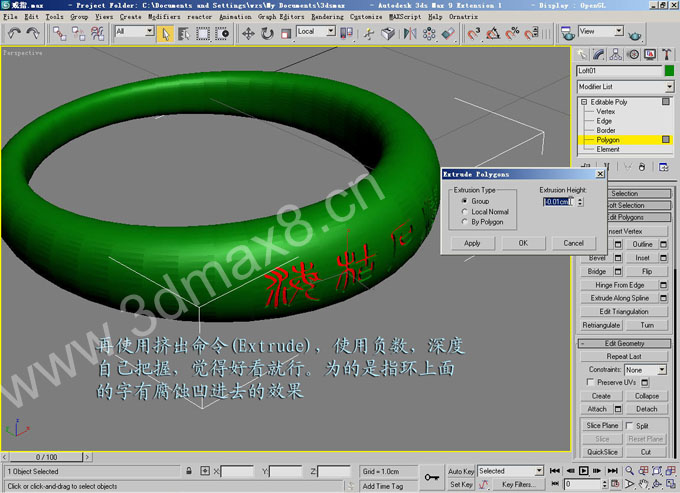This screenshot has height=493, width=680.
Task: Select the Select and Move tool
Action: point(249,33)
